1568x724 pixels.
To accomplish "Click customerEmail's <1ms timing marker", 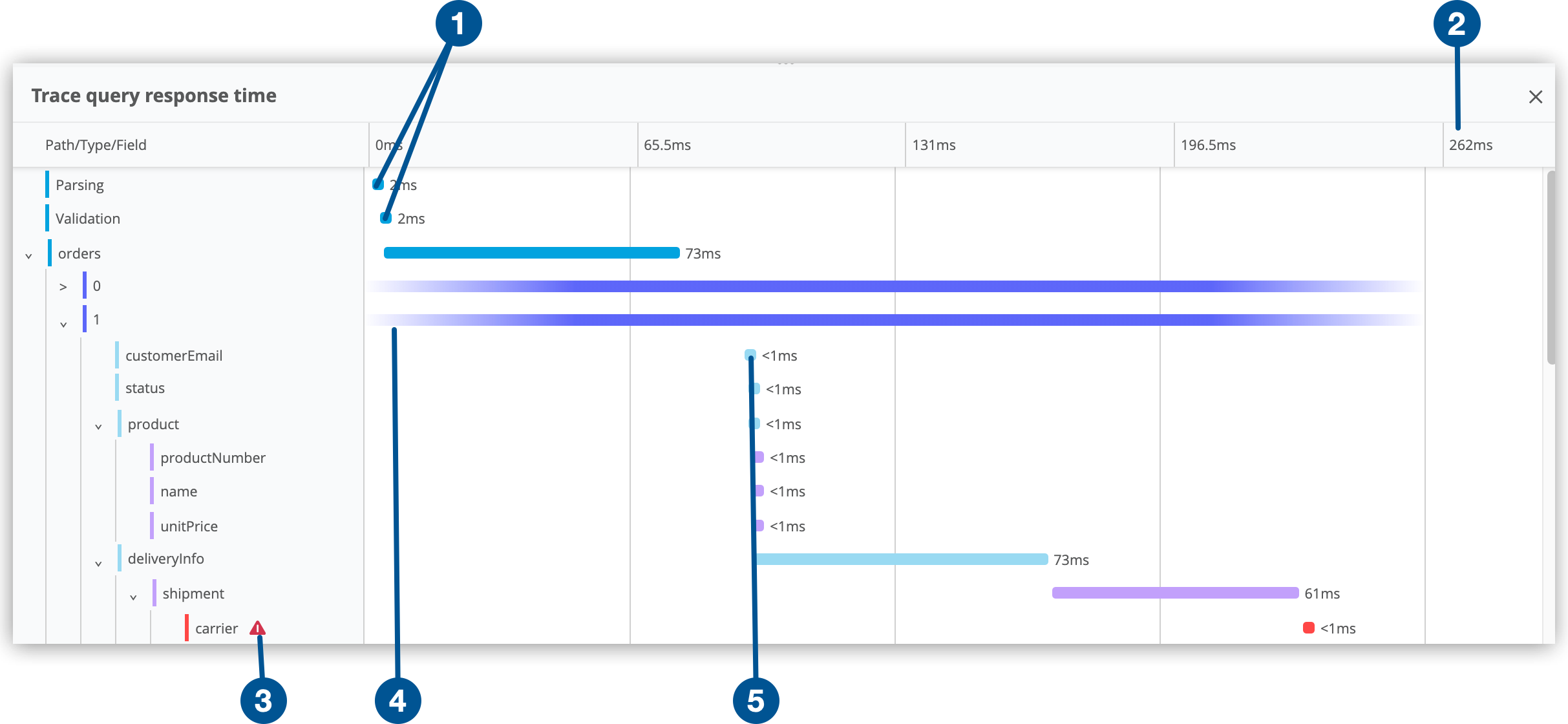I will (x=750, y=355).
